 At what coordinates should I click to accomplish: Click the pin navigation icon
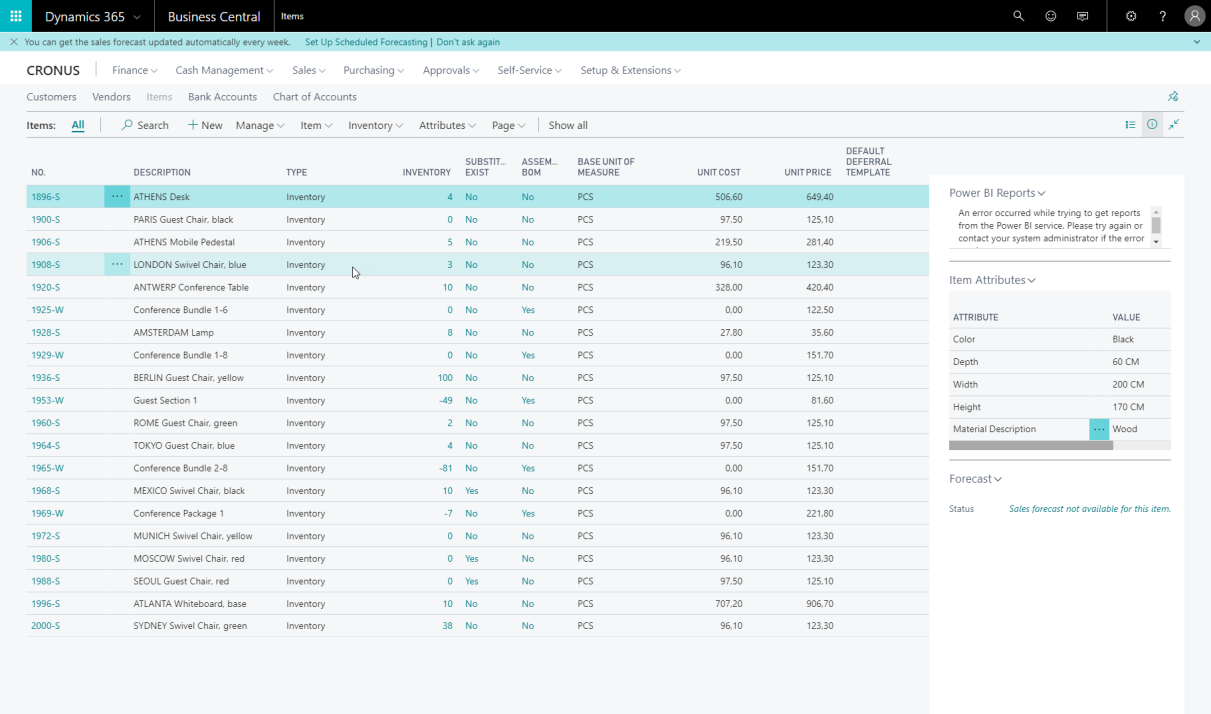click(x=1173, y=97)
